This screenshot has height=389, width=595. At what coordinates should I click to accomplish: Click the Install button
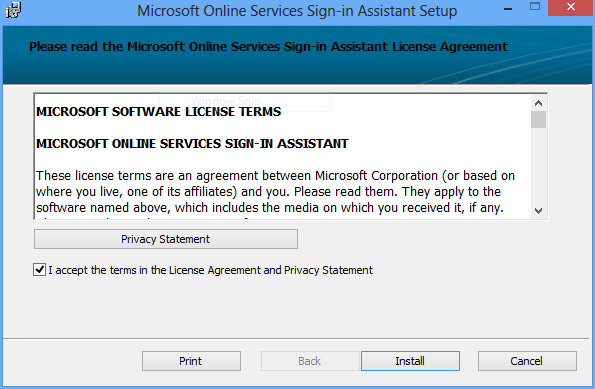410,361
